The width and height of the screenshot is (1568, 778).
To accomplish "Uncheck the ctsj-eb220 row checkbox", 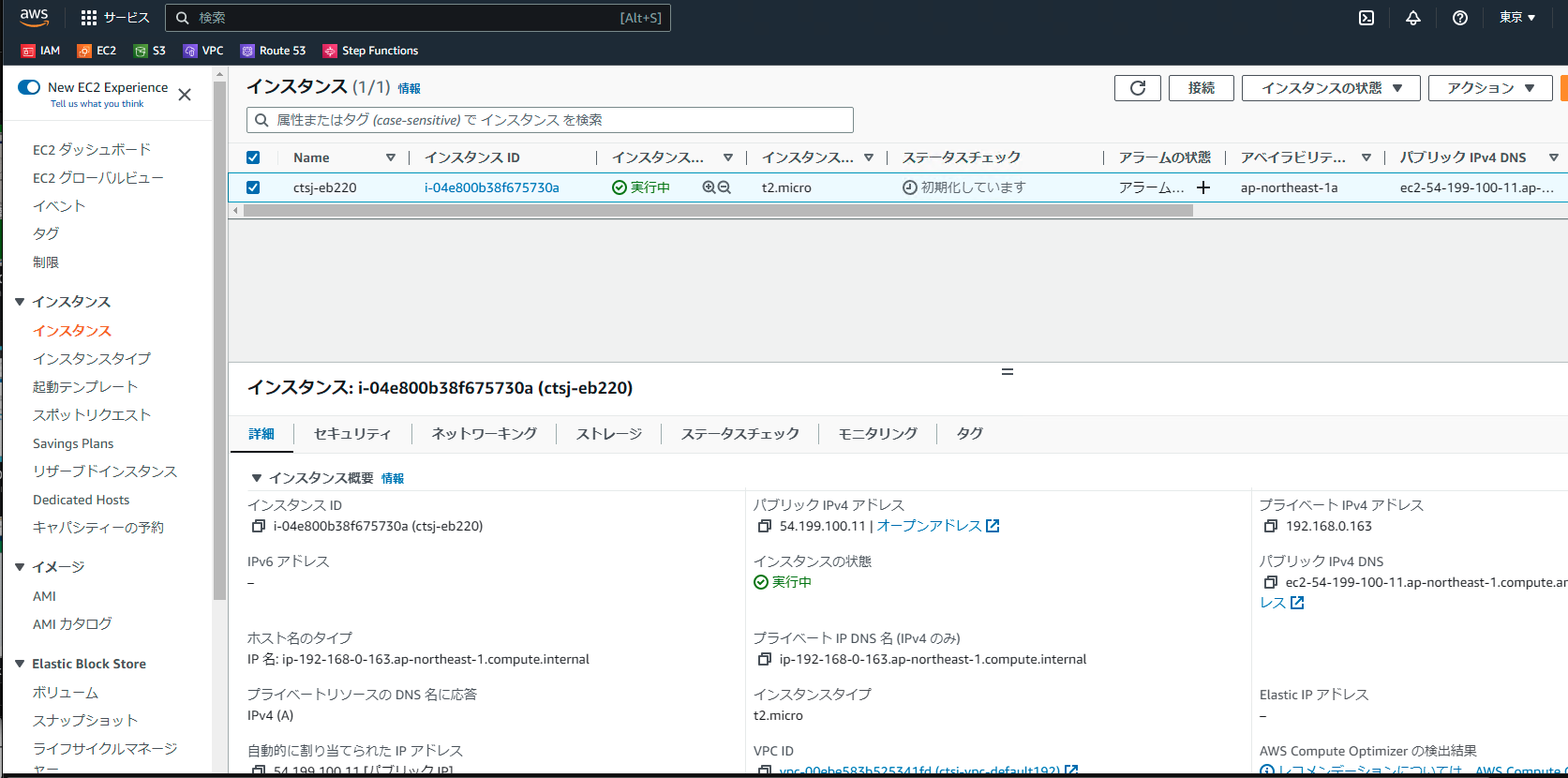I will 253,187.
